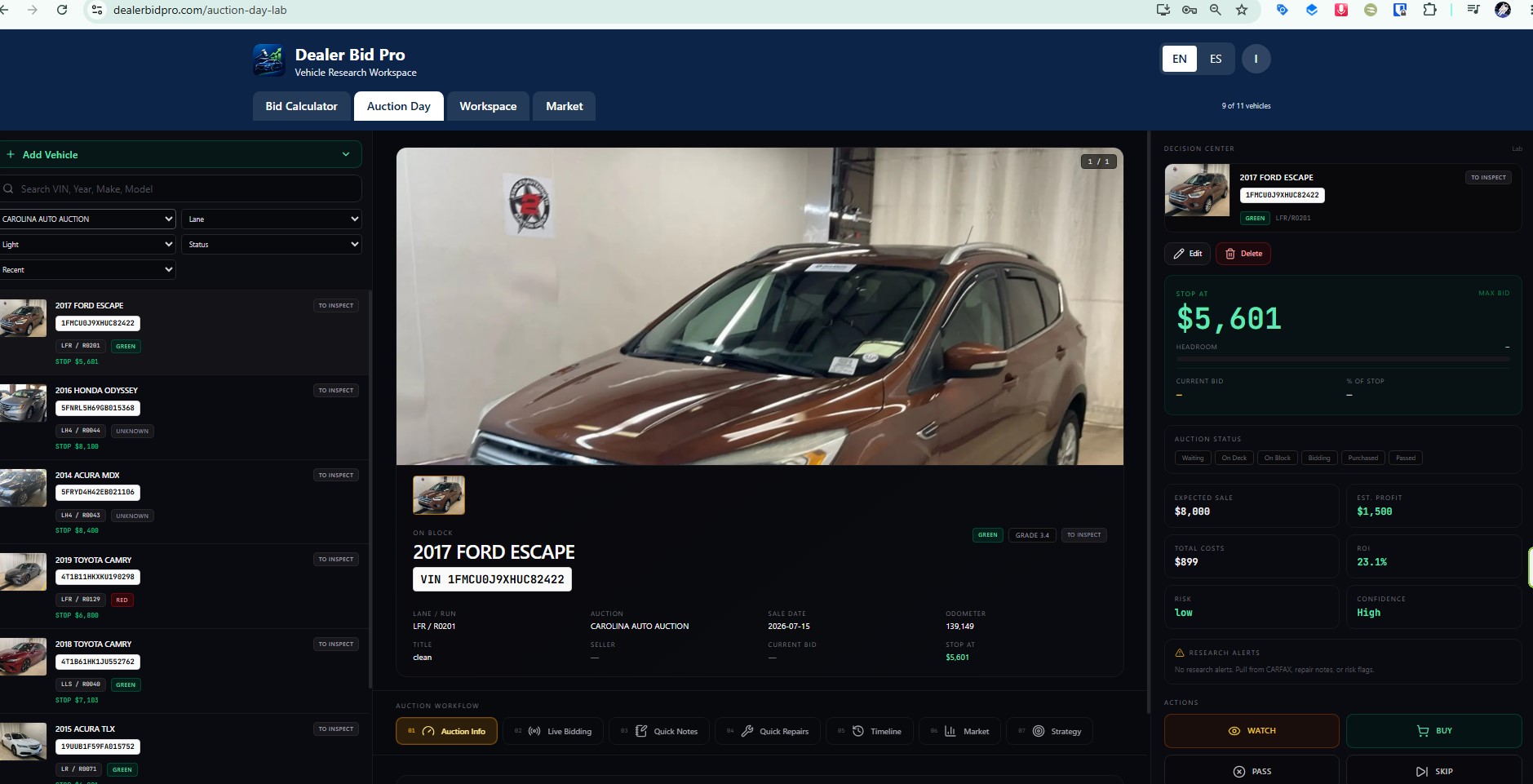
Task: Go forward with the browser forward arrow
Action: pyautogui.click(x=33, y=10)
